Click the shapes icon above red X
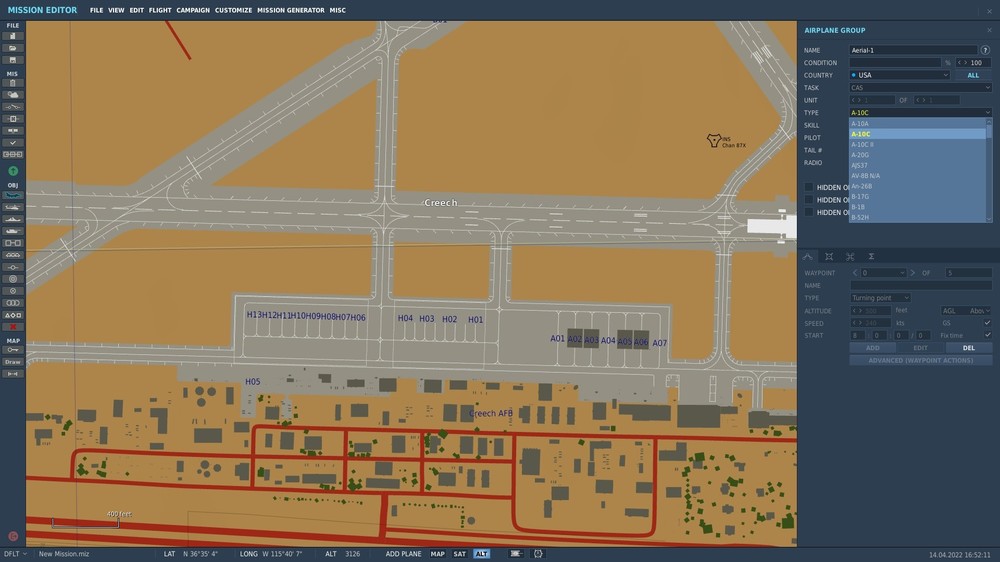The width and height of the screenshot is (1000, 562). pos(13,315)
